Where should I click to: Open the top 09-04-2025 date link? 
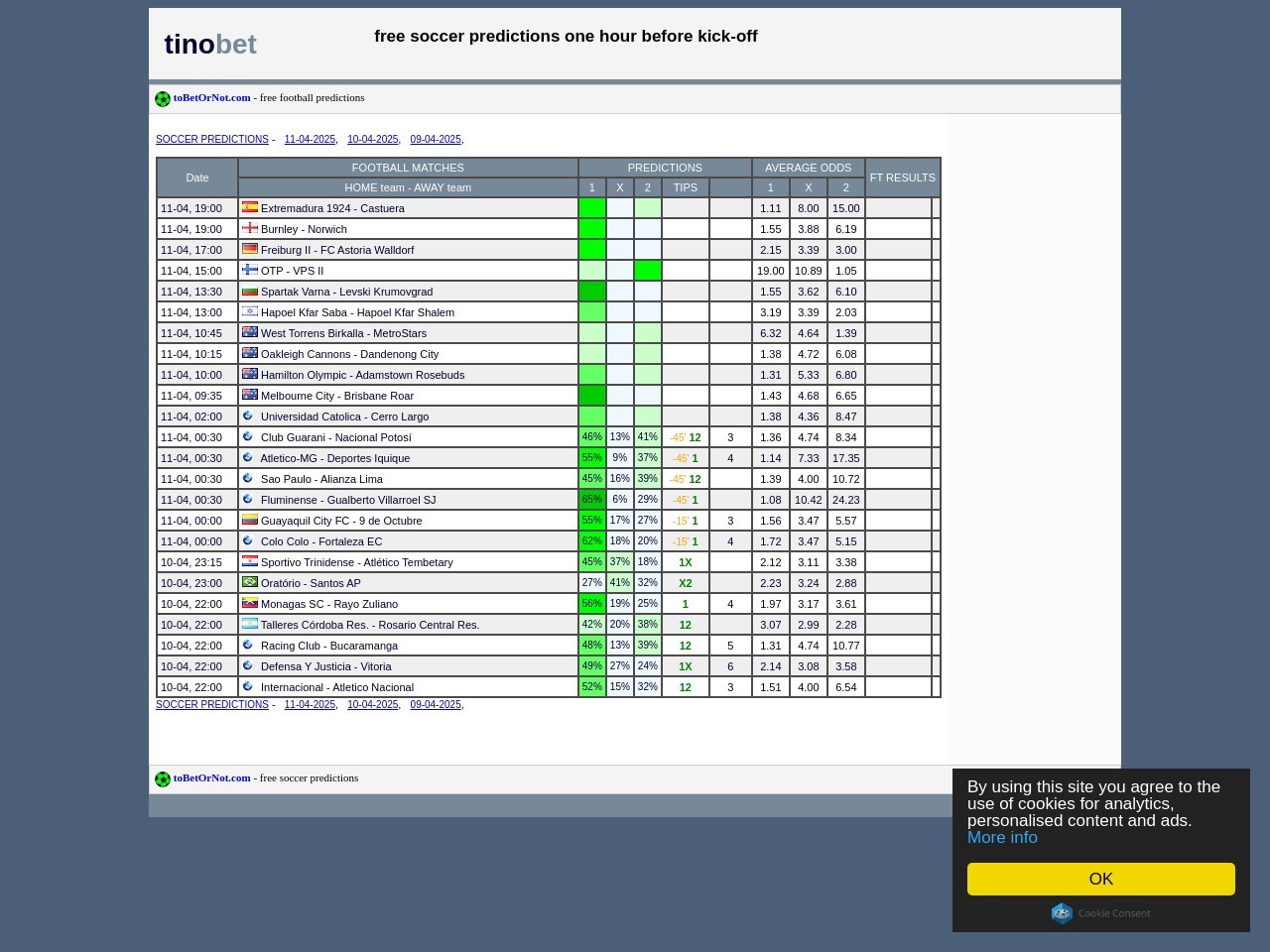click(436, 140)
